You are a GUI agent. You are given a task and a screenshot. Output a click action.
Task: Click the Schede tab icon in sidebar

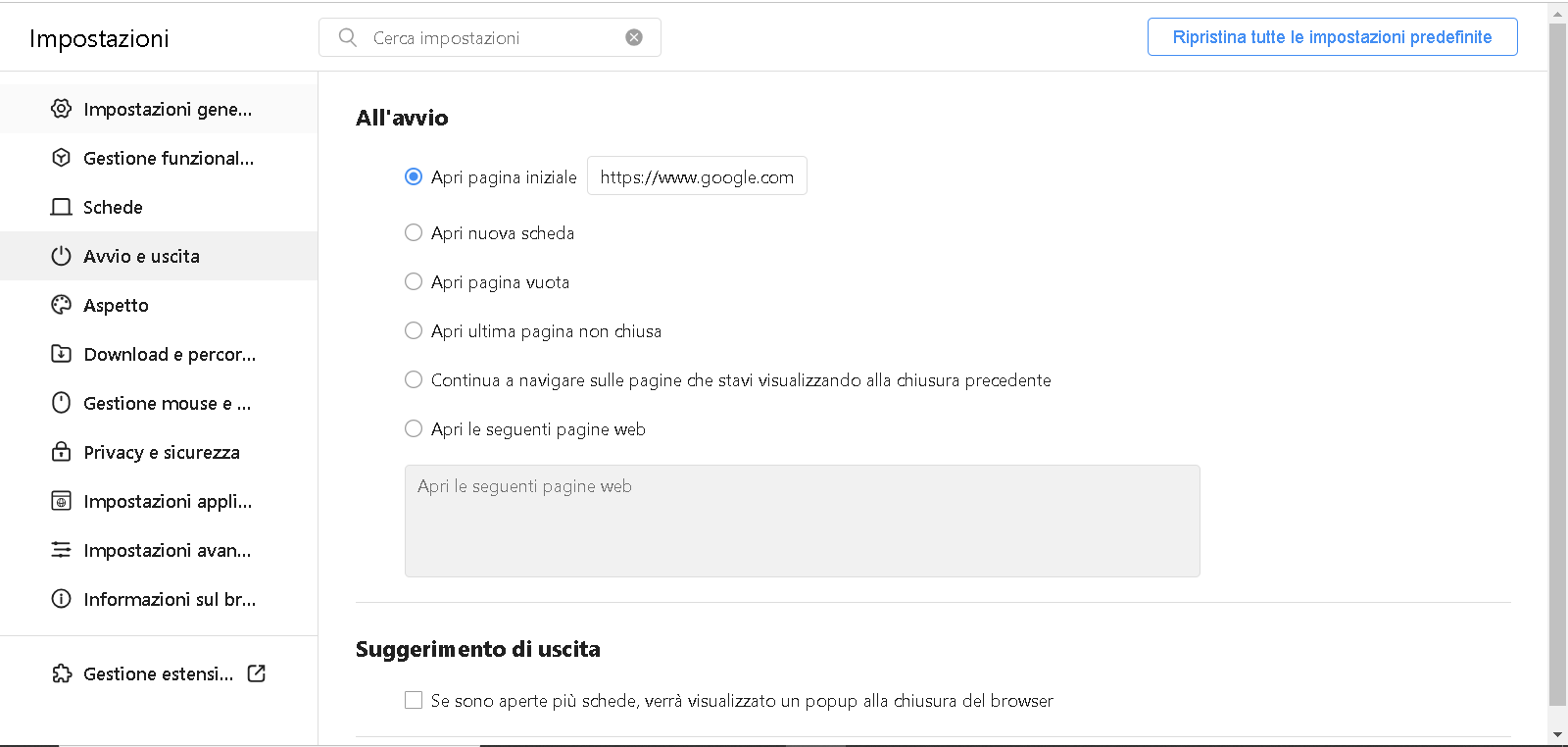point(61,207)
